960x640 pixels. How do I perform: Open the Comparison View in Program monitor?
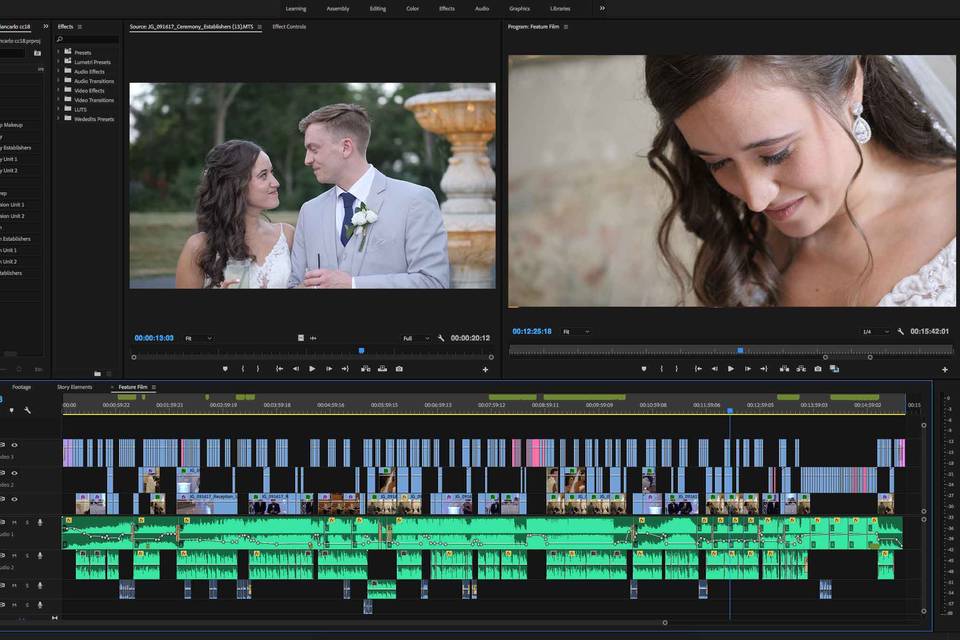(834, 369)
